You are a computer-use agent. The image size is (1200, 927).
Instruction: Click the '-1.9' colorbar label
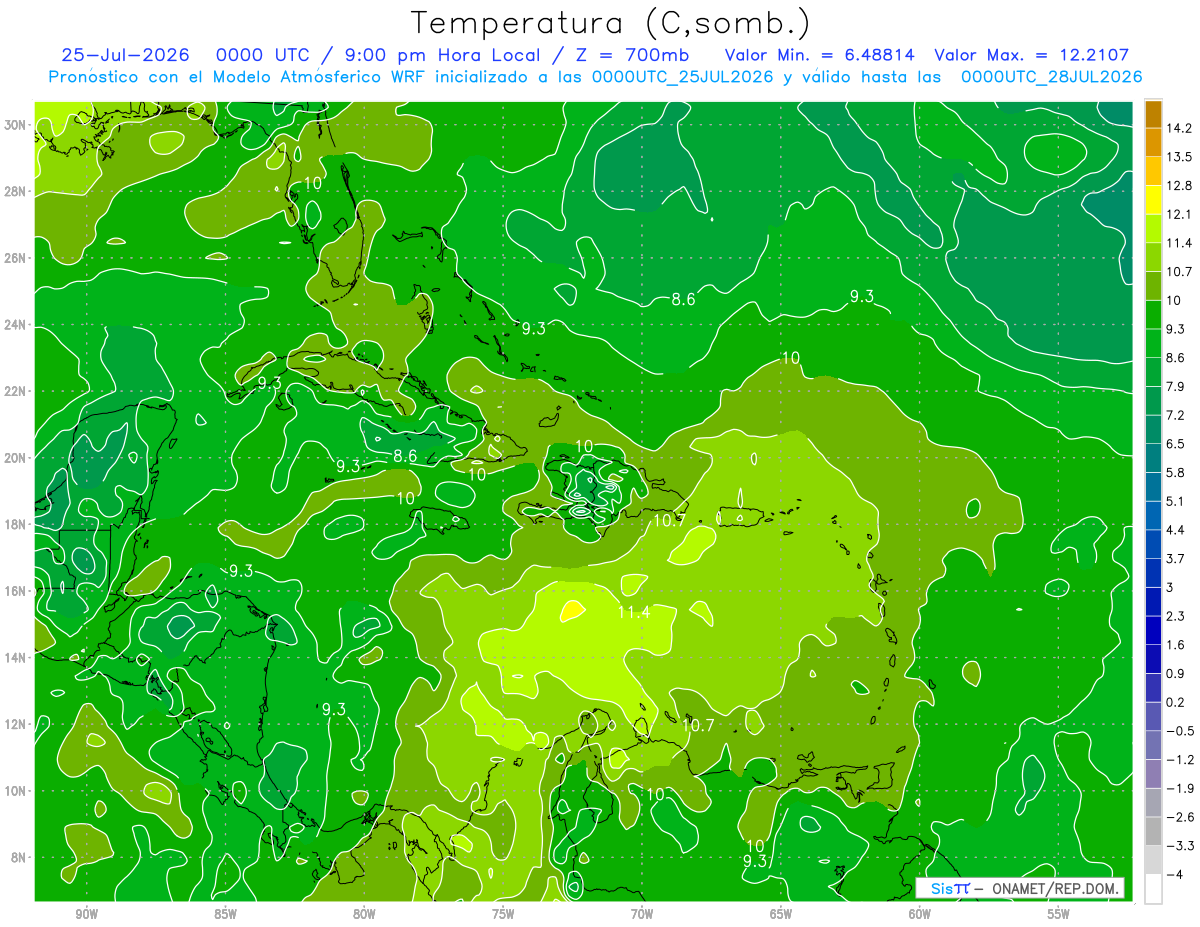point(1179,788)
